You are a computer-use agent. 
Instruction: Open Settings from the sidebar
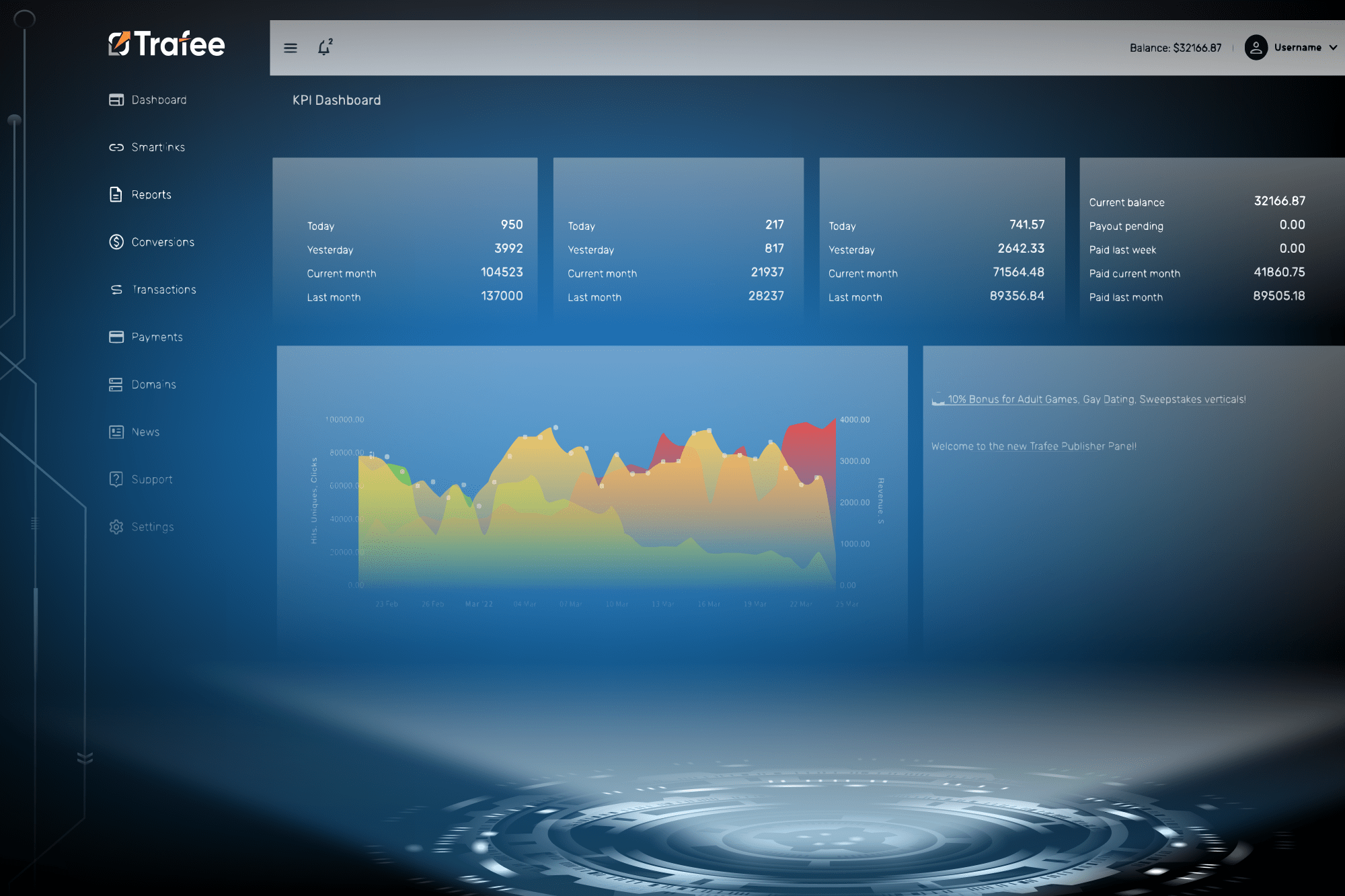coord(153,527)
